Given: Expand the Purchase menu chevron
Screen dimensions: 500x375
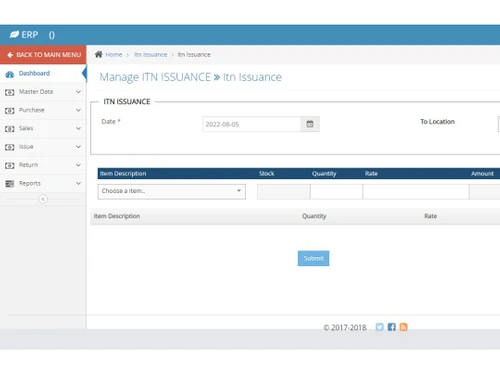Looking at the screenshot, I should point(78,110).
